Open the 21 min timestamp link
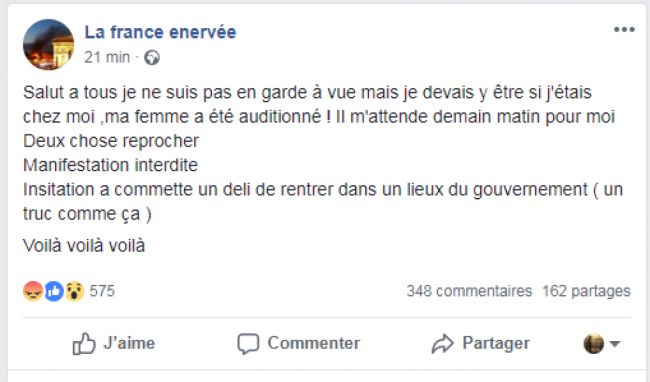Viewport: 650px width, 382px height. pyautogui.click(x=107, y=57)
